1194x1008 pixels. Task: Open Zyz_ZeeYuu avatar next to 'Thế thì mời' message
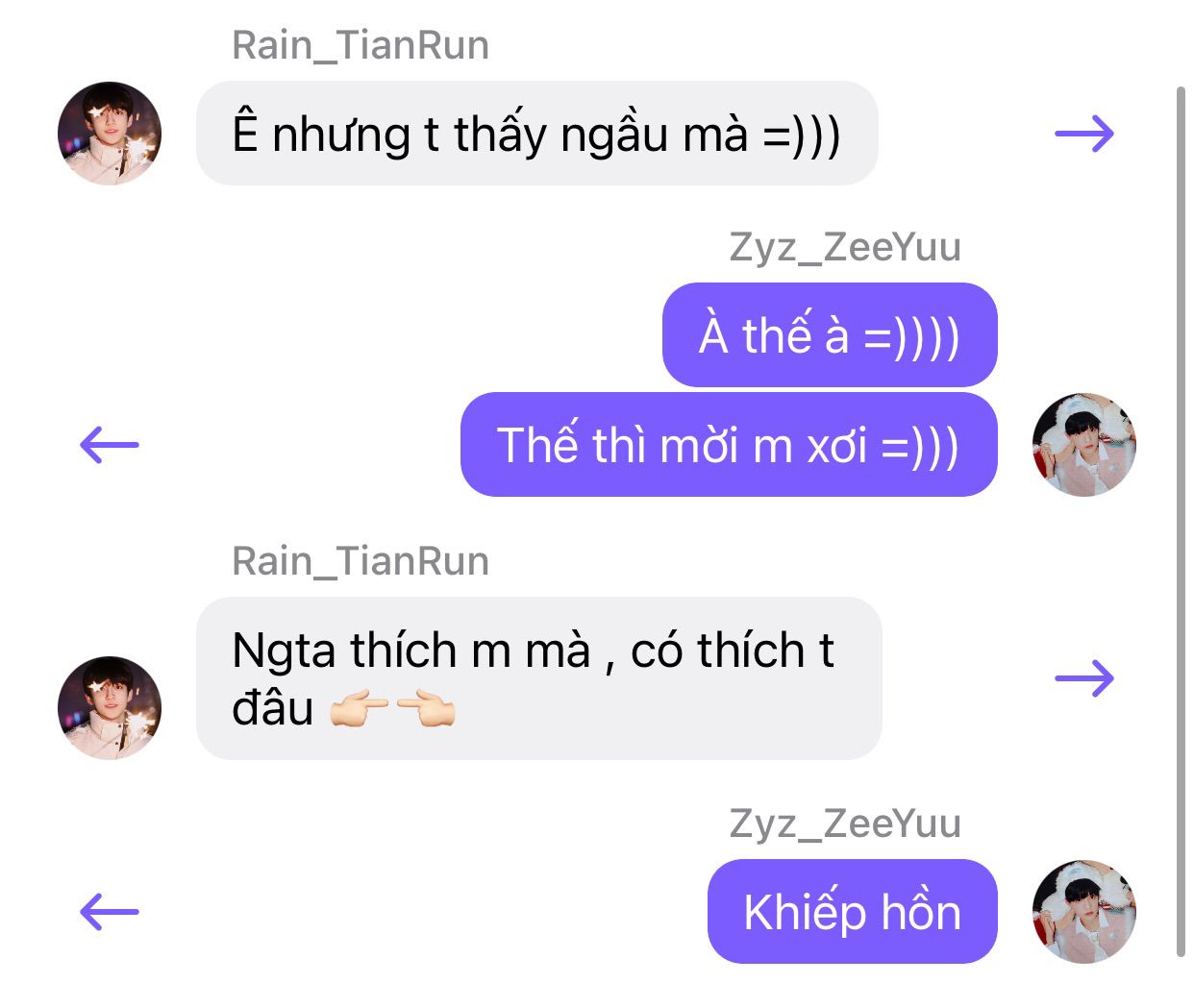click(1084, 444)
